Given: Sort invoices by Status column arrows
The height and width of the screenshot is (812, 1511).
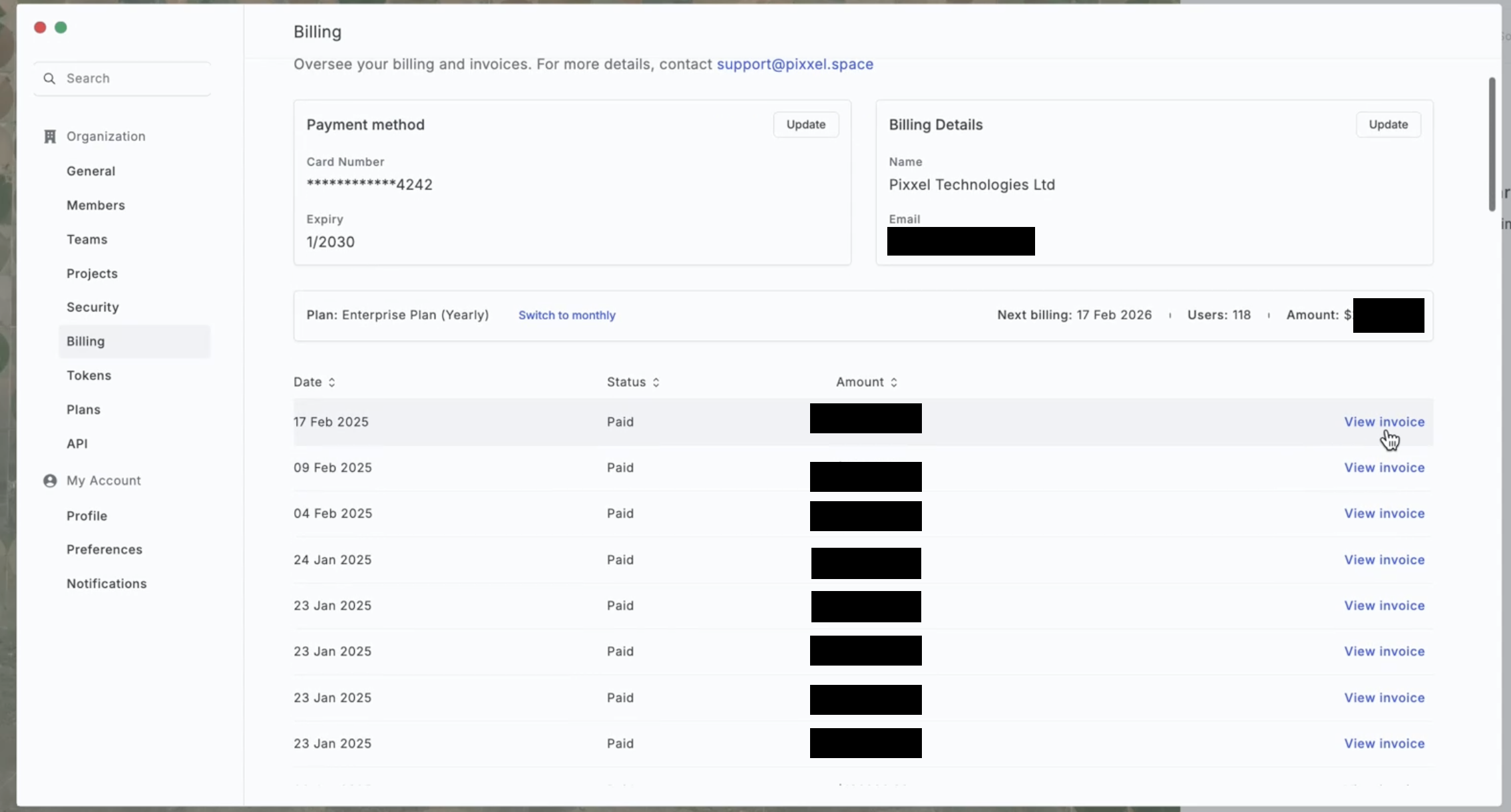Looking at the screenshot, I should coord(656,382).
